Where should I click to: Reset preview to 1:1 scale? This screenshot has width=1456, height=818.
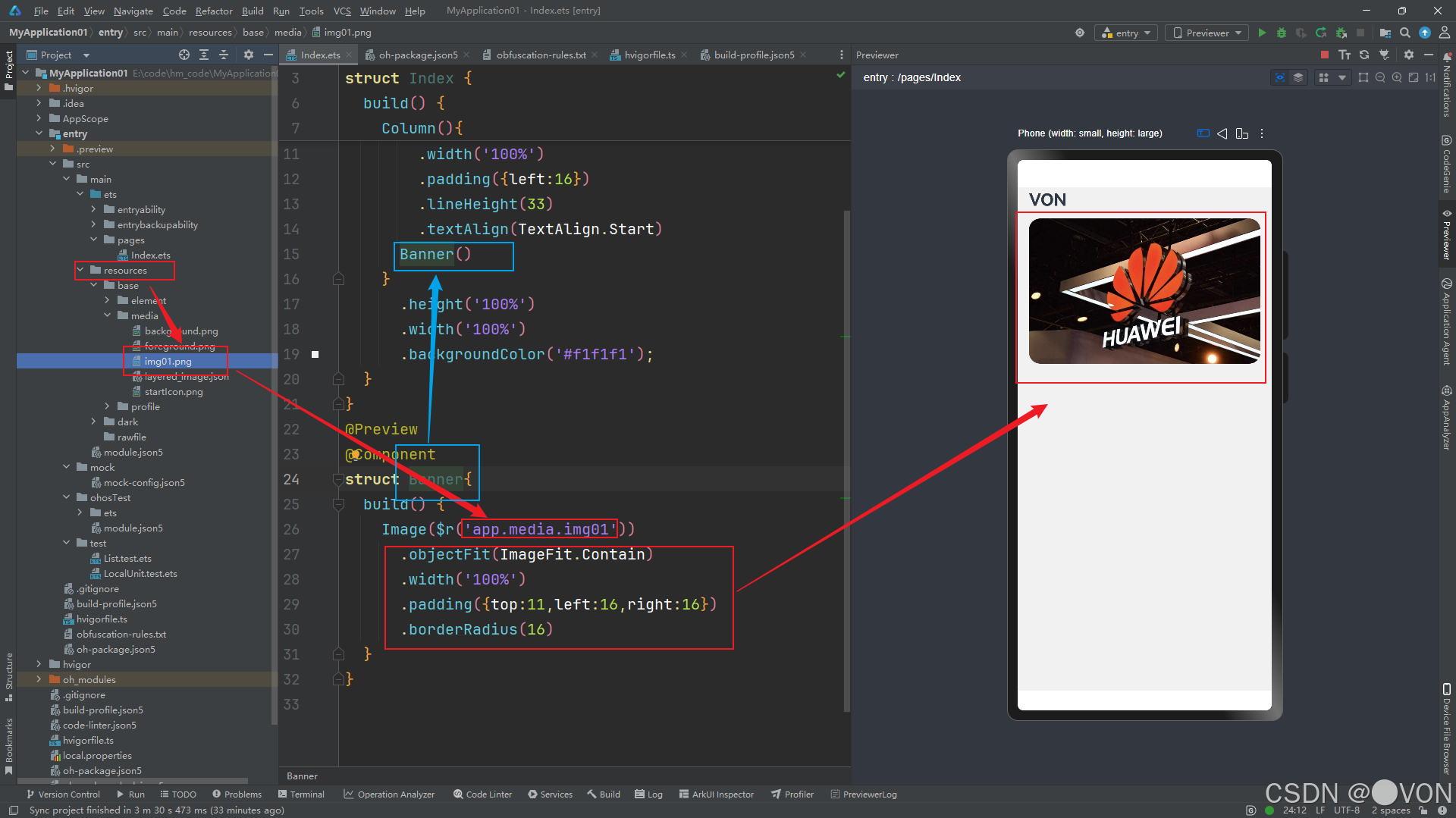[x=1430, y=77]
